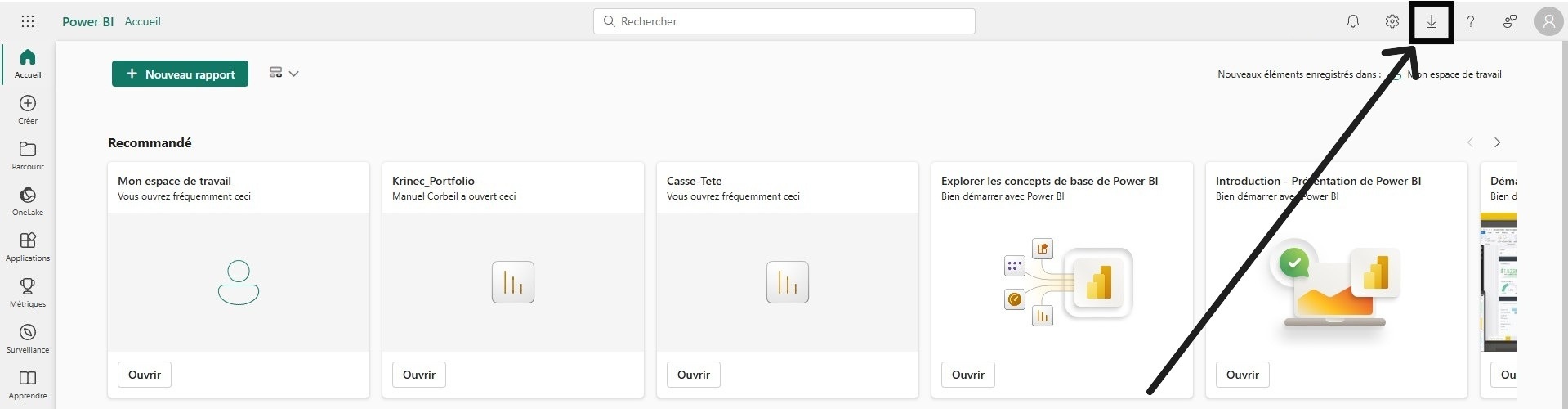Click report icon in Krinec_Portfolio card
This screenshot has width=1568, height=409.
[513, 282]
